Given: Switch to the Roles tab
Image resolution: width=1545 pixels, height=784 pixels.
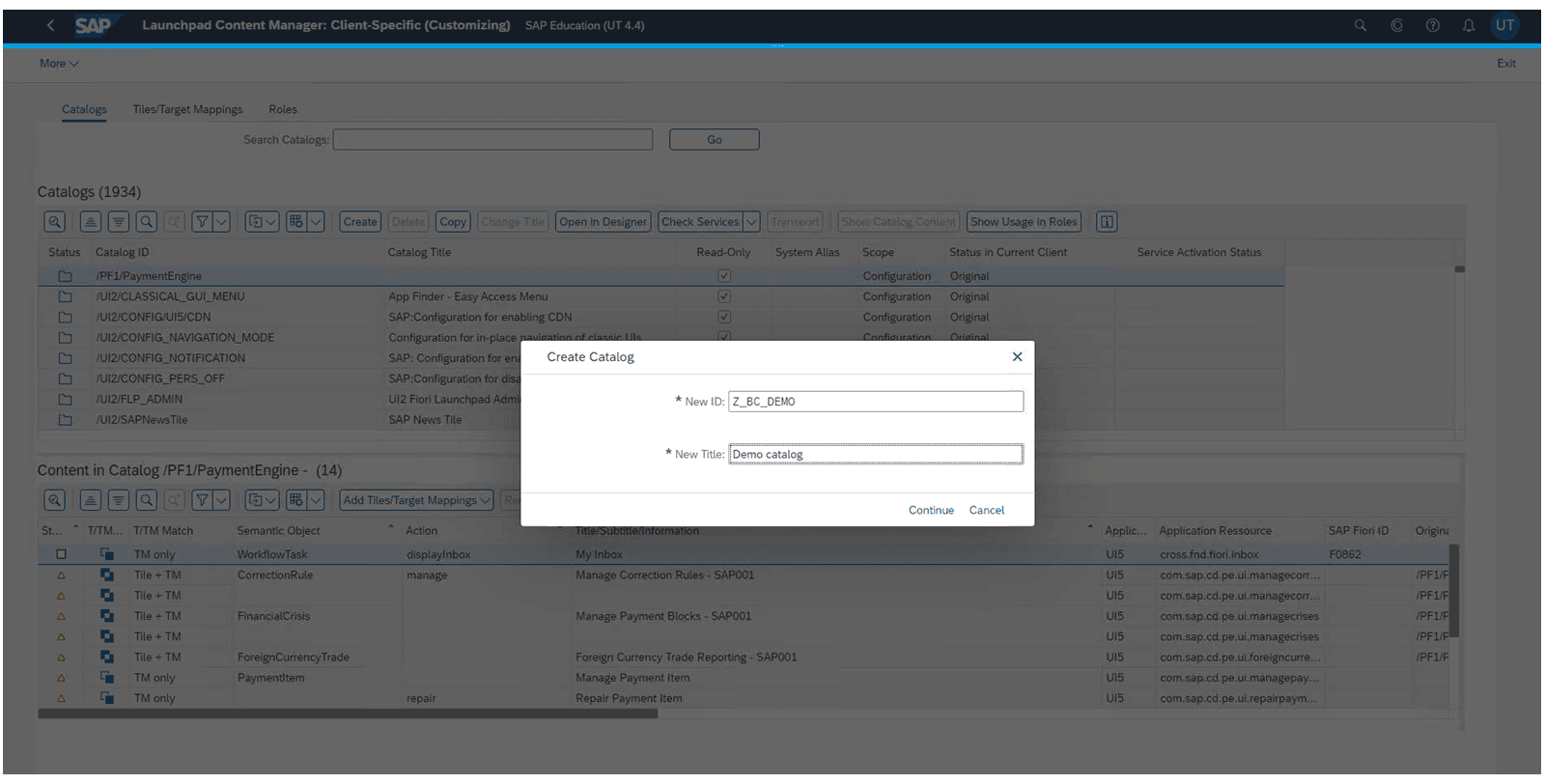Looking at the screenshot, I should (x=283, y=110).
